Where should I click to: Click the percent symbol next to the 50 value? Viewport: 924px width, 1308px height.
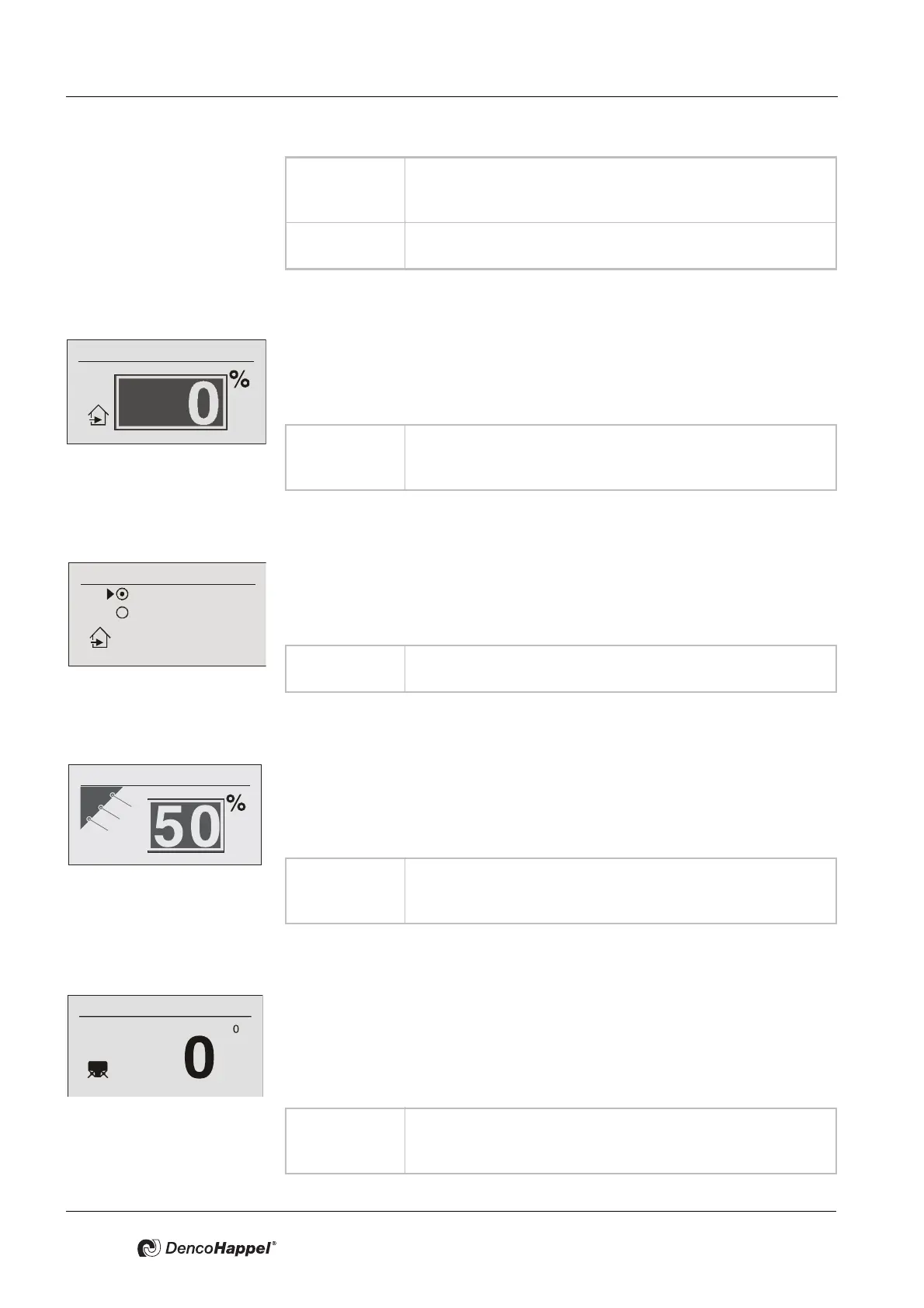(x=236, y=803)
